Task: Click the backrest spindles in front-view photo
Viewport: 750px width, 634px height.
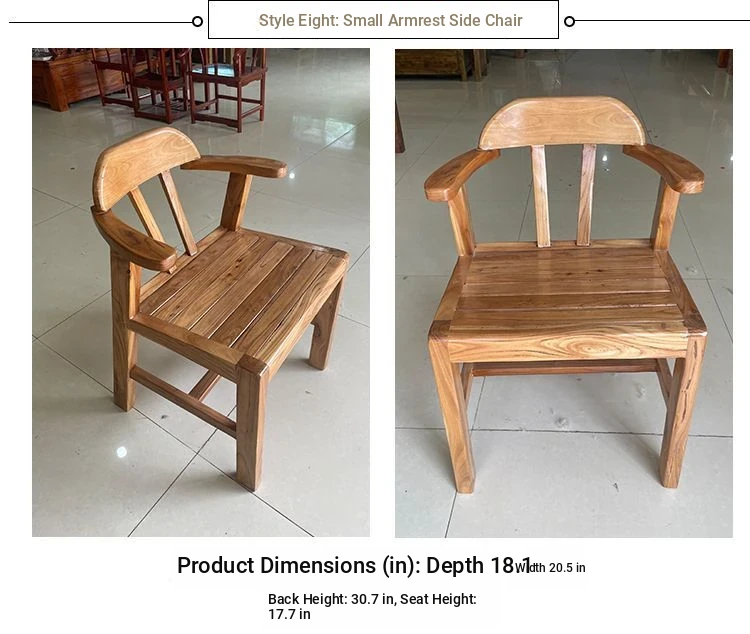Action: click(x=563, y=195)
